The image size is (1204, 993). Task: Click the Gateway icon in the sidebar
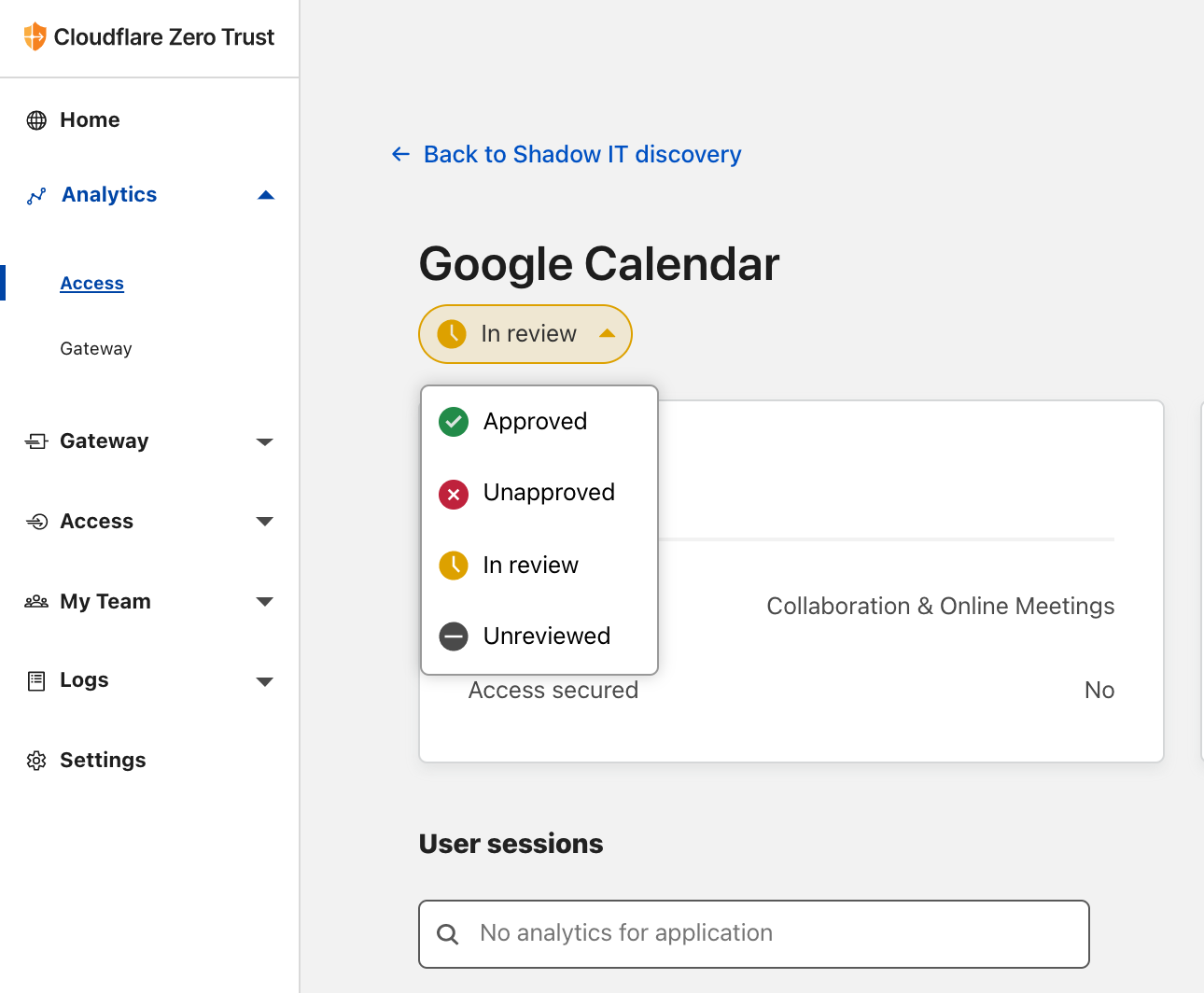pos(36,441)
